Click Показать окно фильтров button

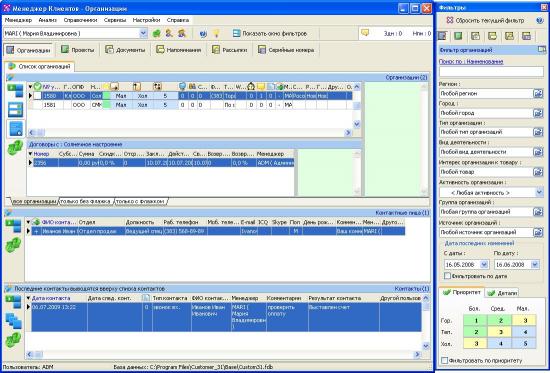pyautogui.click(x=270, y=33)
